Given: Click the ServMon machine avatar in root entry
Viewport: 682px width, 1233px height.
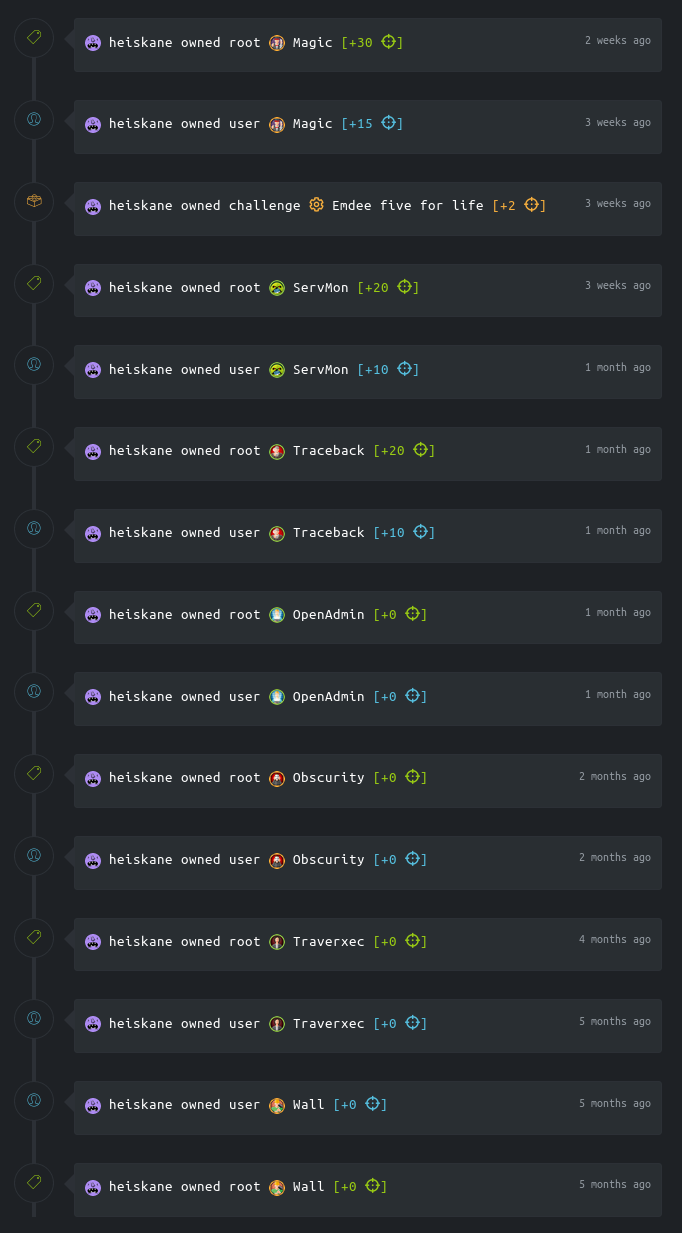Looking at the screenshot, I should pos(277,287).
